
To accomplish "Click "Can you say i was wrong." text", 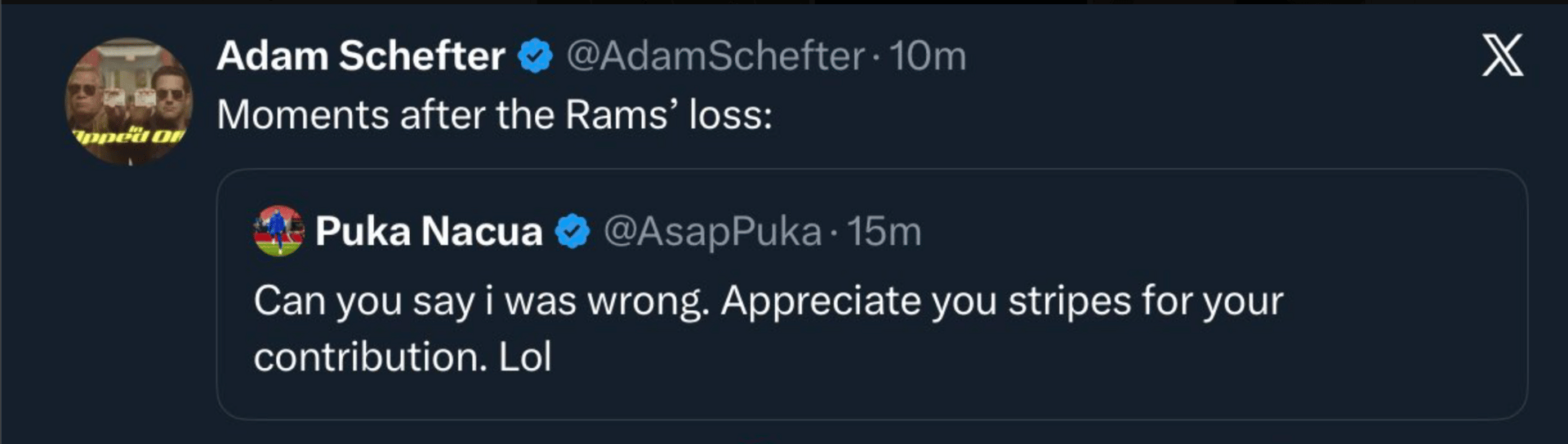I will [x=482, y=301].
